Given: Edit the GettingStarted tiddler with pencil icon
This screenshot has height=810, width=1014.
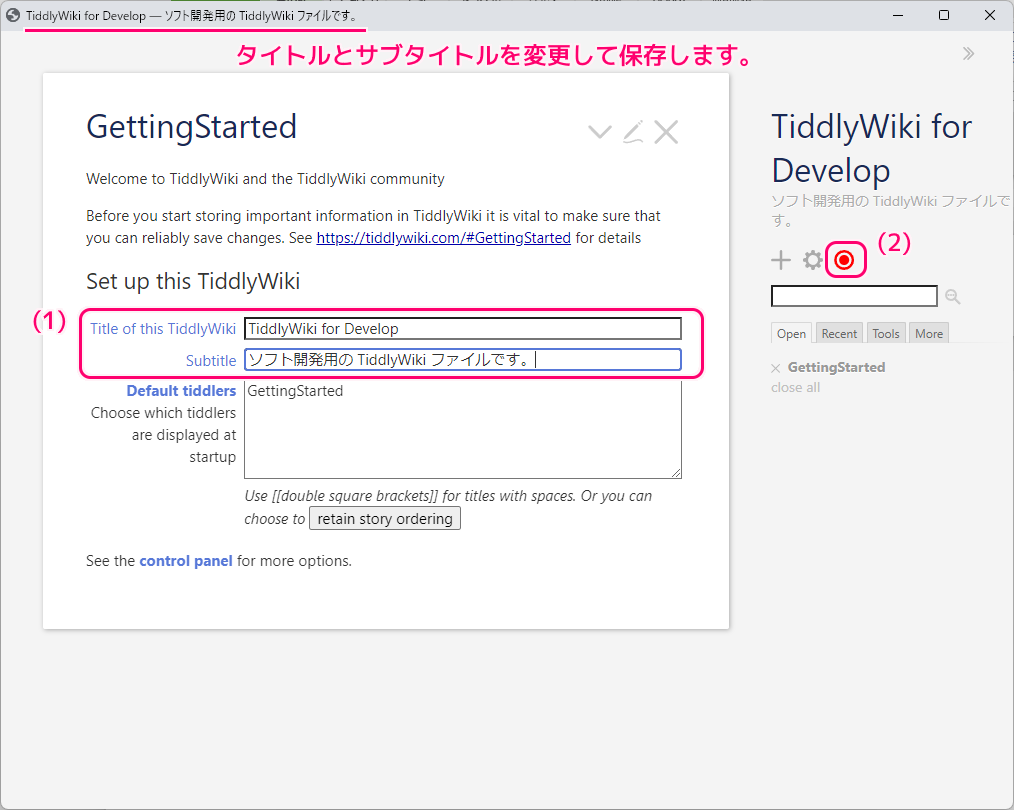Looking at the screenshot, I should coord(633,132).
